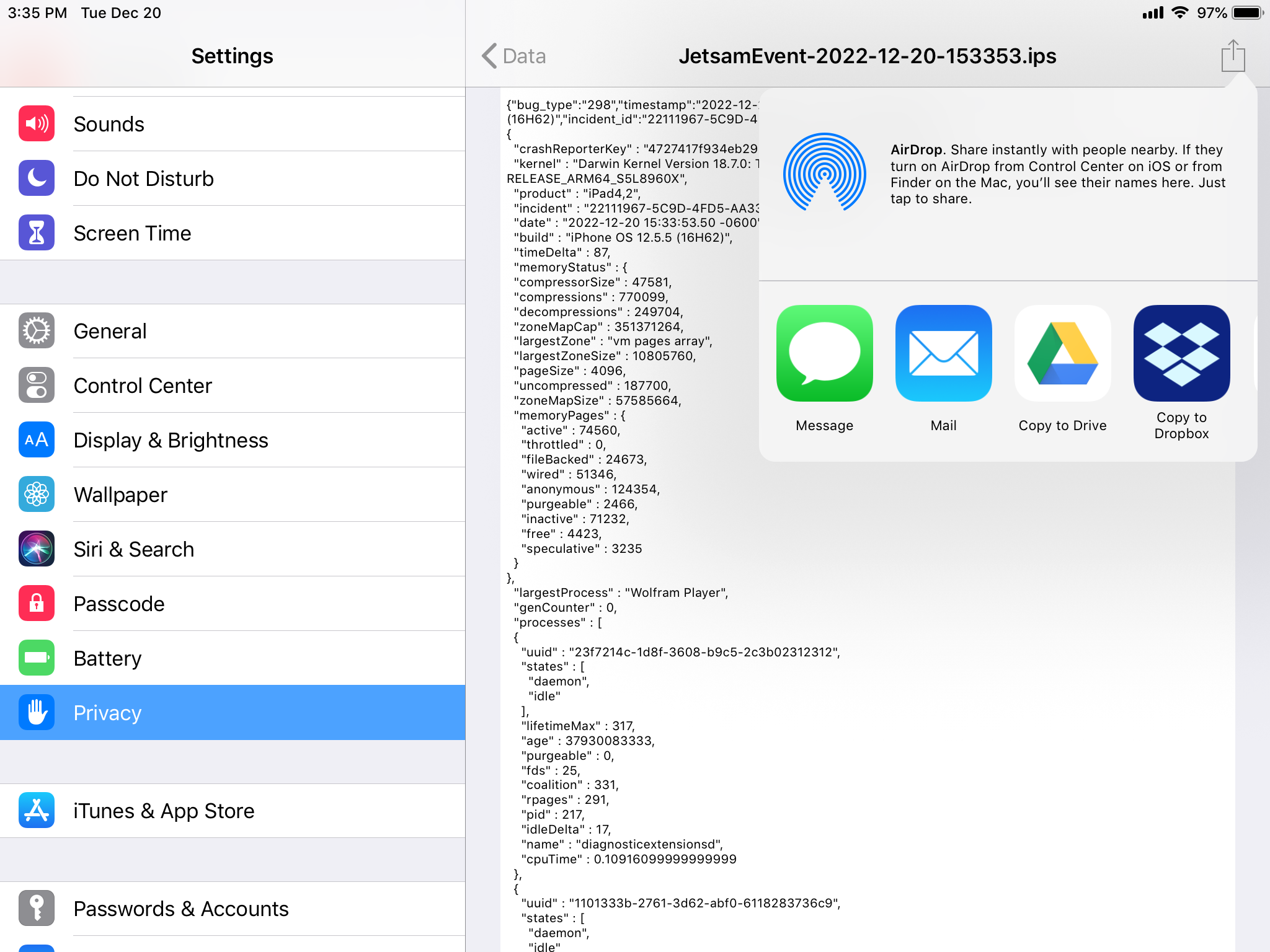Tap the Share icon in top right
The height and width of the screenshot is (952, 1270).
[1233, 56]
